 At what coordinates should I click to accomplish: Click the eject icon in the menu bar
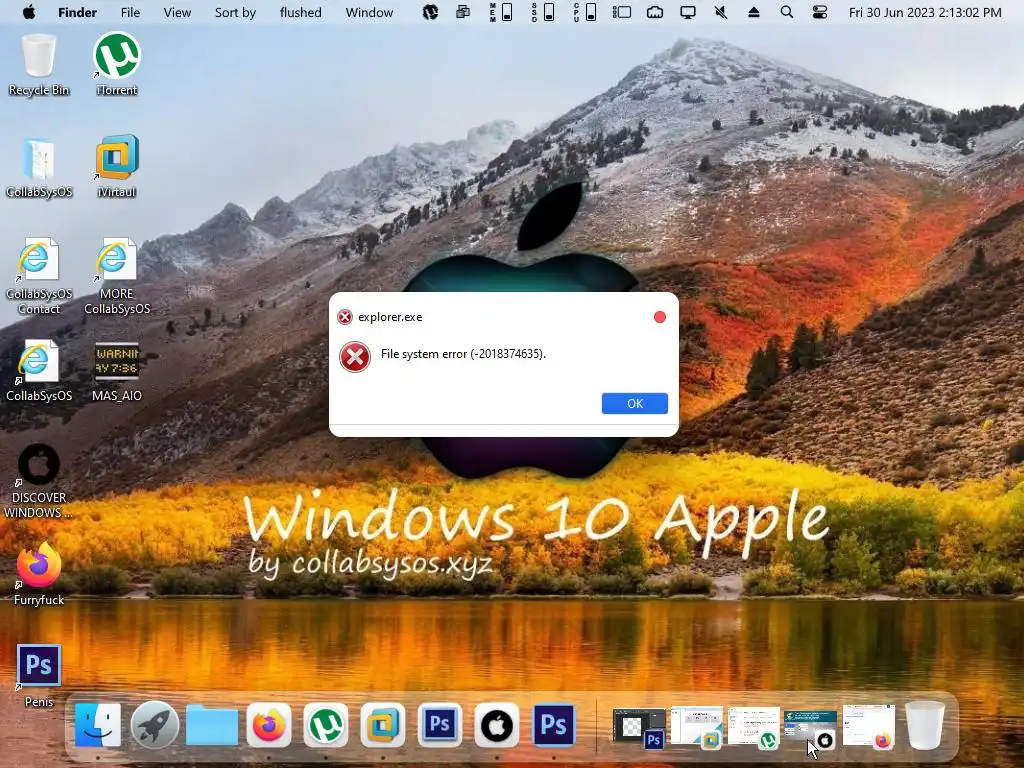point(754,12)
